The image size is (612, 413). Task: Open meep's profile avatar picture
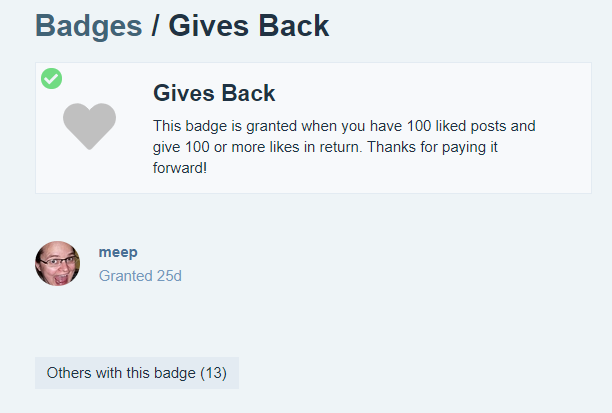[57, 263]
